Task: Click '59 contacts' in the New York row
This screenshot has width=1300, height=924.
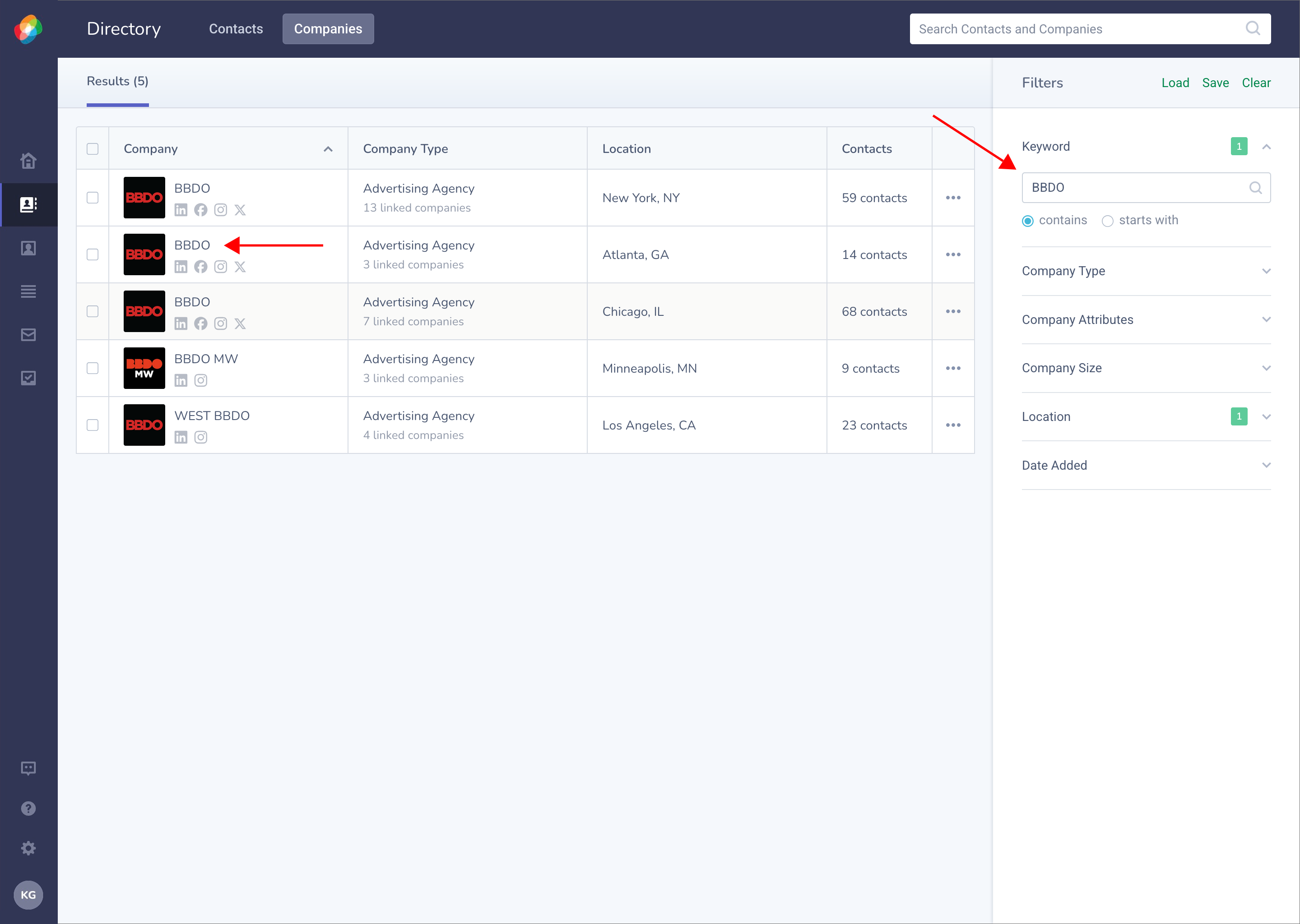Action: click(875, 198)
